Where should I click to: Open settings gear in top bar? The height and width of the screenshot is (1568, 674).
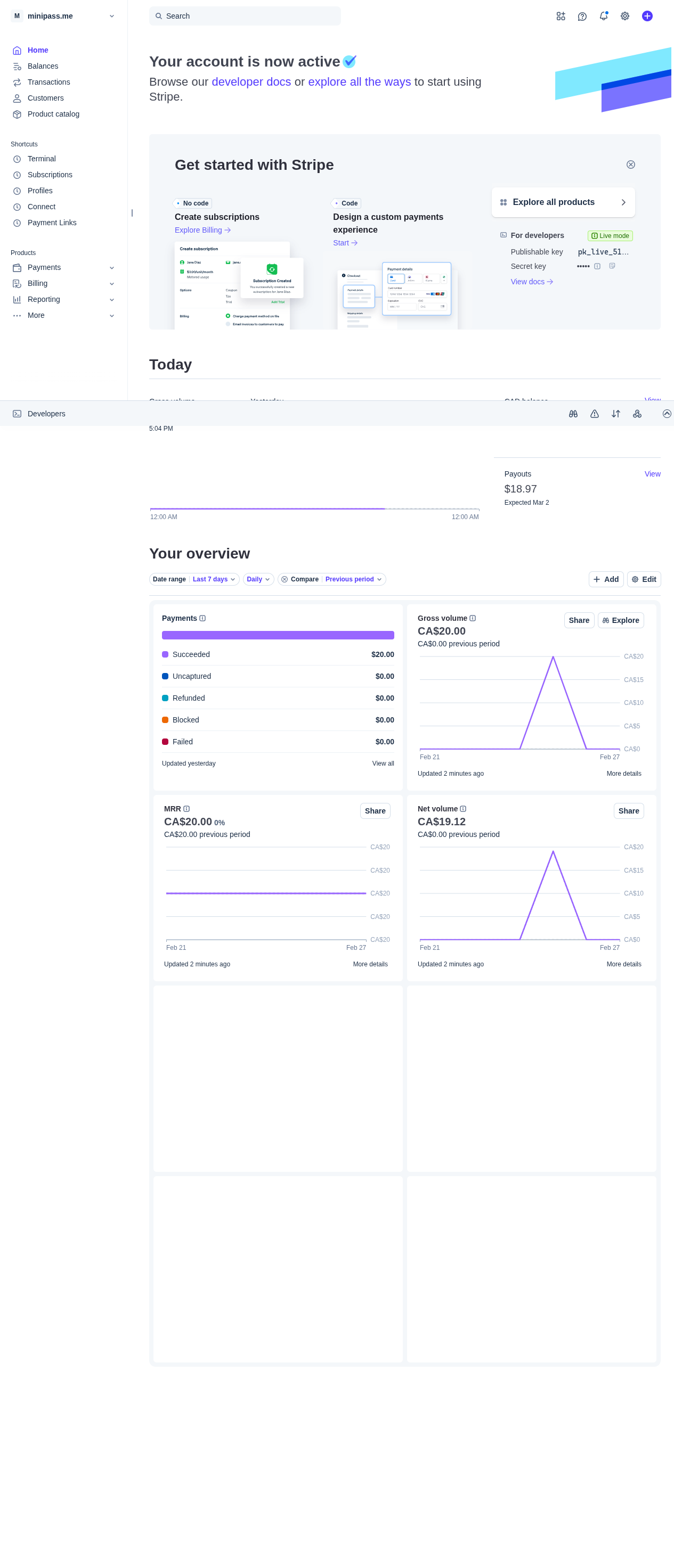624,17
